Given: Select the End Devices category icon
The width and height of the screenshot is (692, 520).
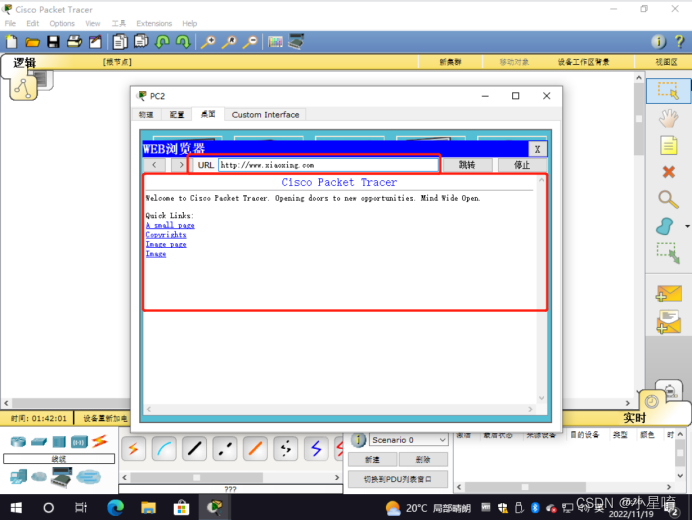Looking at the screenshot, I should pyautogui.click(x=18, y=477).
